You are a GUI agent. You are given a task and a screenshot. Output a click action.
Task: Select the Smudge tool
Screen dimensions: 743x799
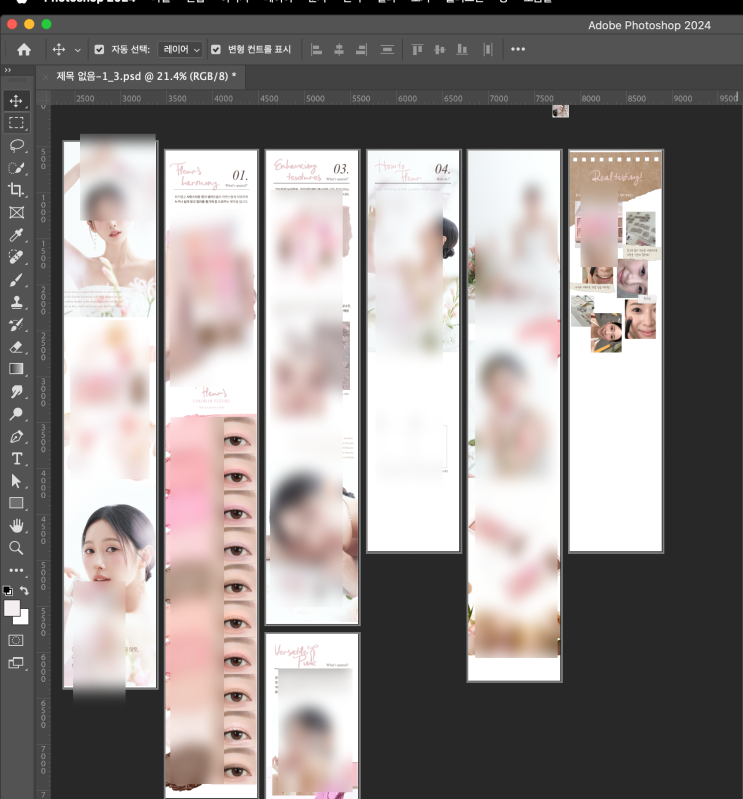pyautogui.click(x=16, y=391)
